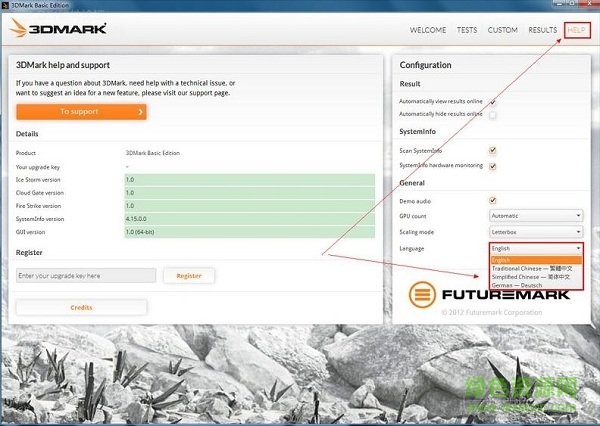Image resolution: width=600 pixels, height=426 pixels.
Task: Select the HELP tab
Action: (x=576, y=30)
